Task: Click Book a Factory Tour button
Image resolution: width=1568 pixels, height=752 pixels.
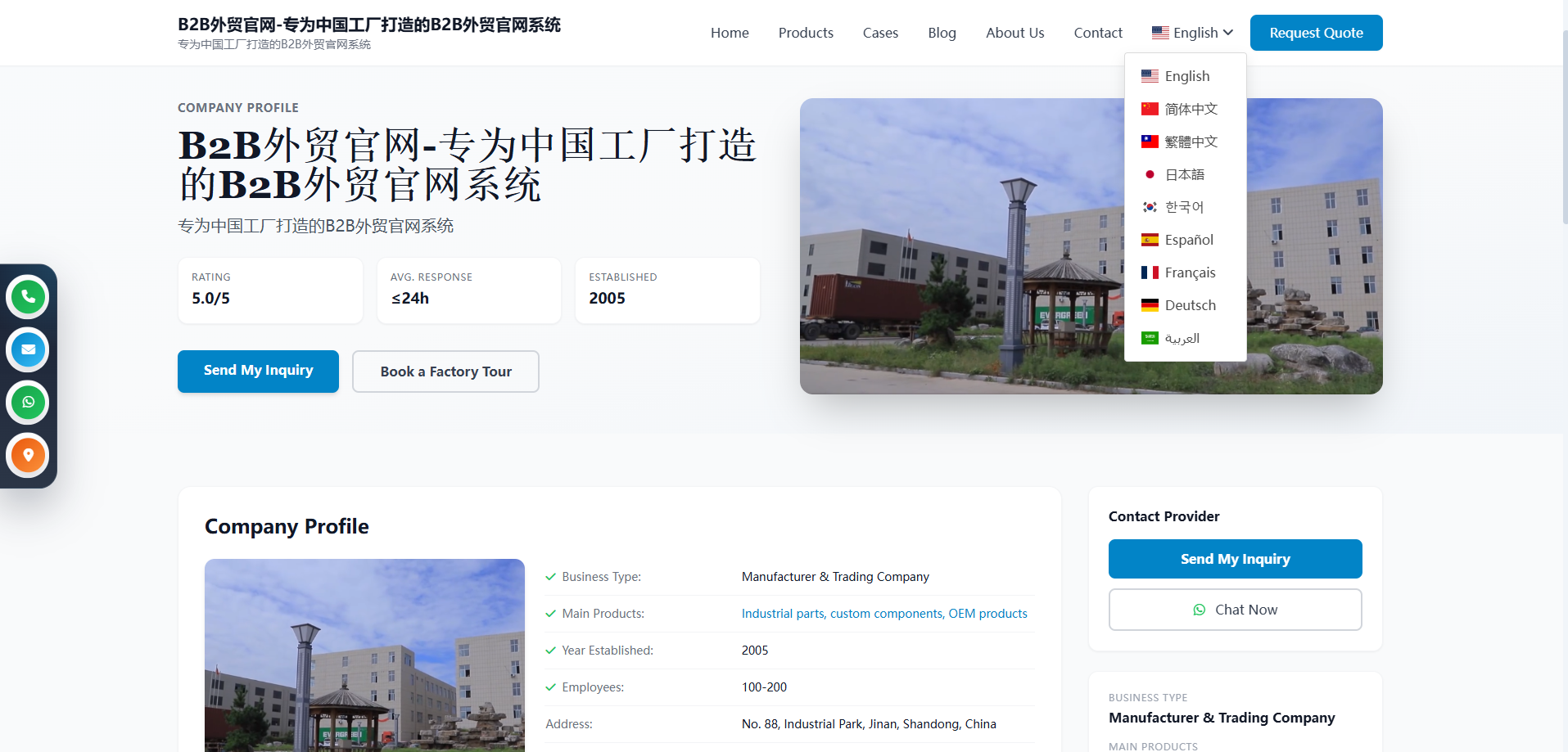Action: coord(445,371)
